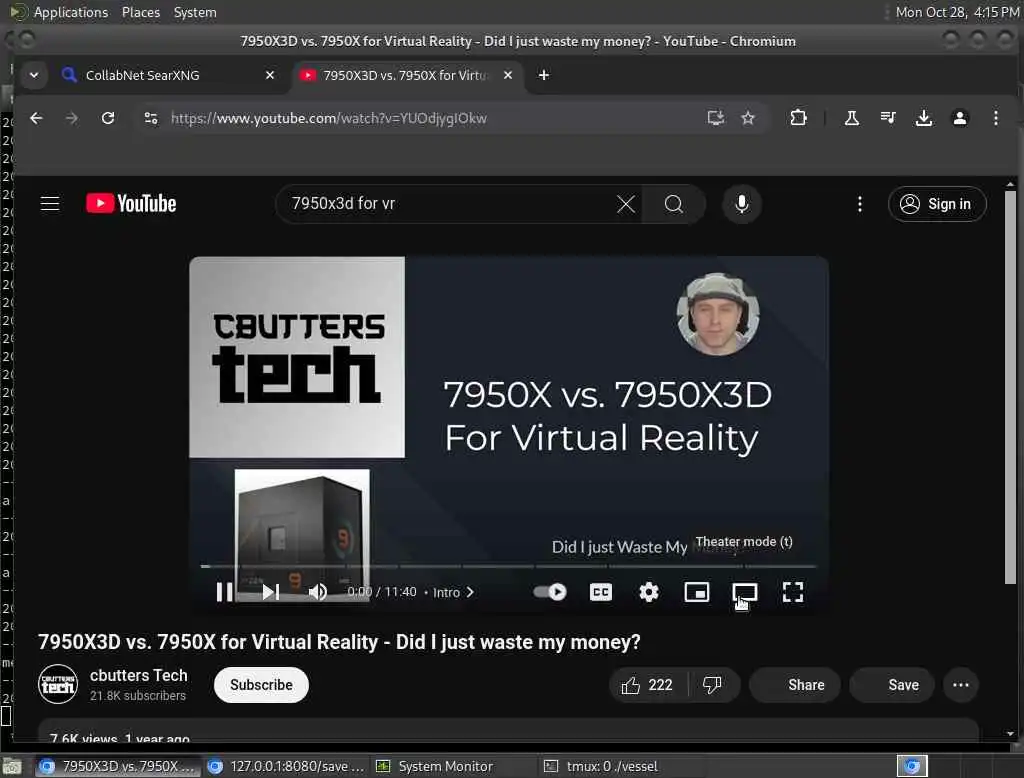View site information icon in address bar
Viewport: 1024px width, 778px height.
point(151,118)
